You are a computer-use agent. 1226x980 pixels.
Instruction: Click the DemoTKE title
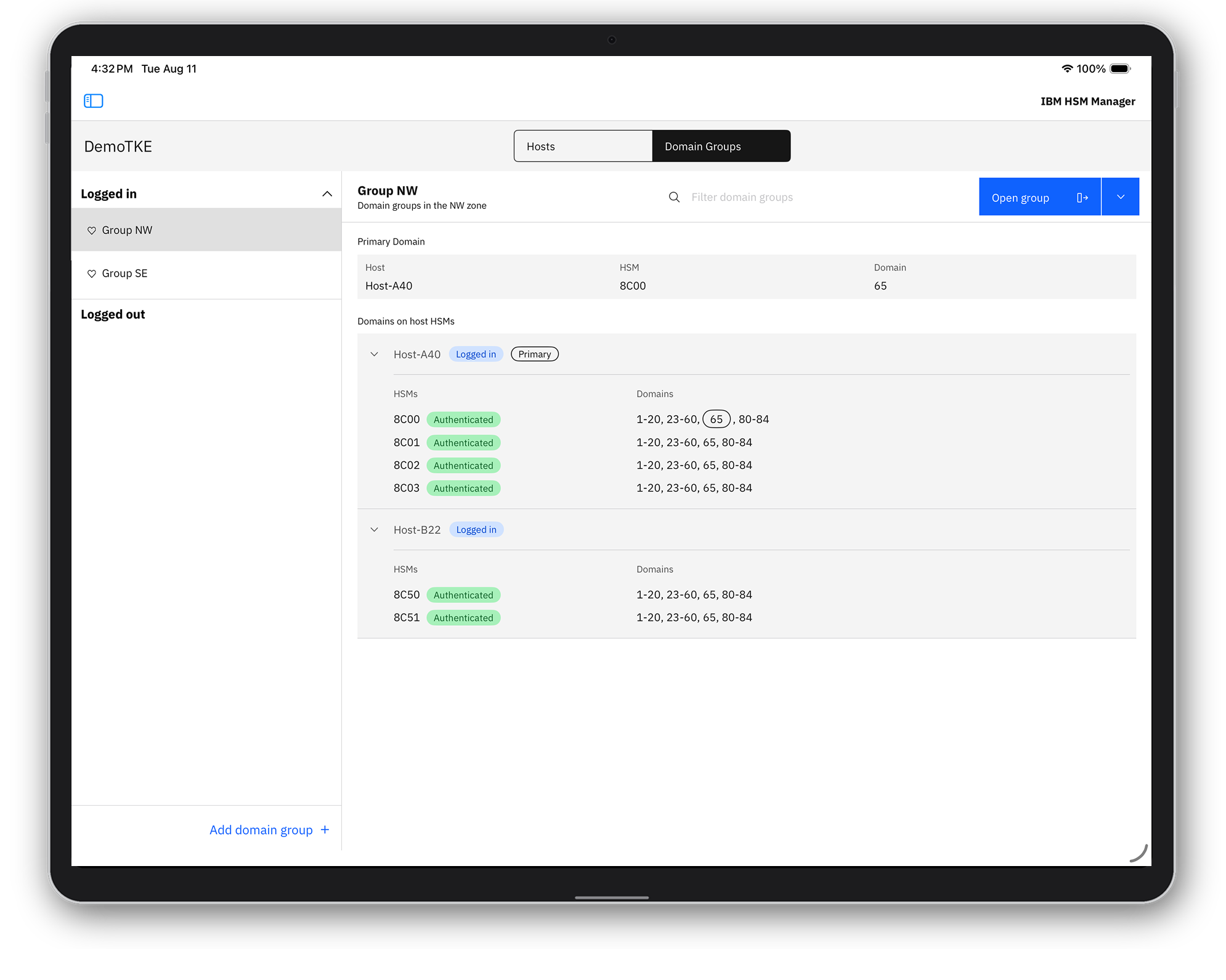(x=118, y=147)
